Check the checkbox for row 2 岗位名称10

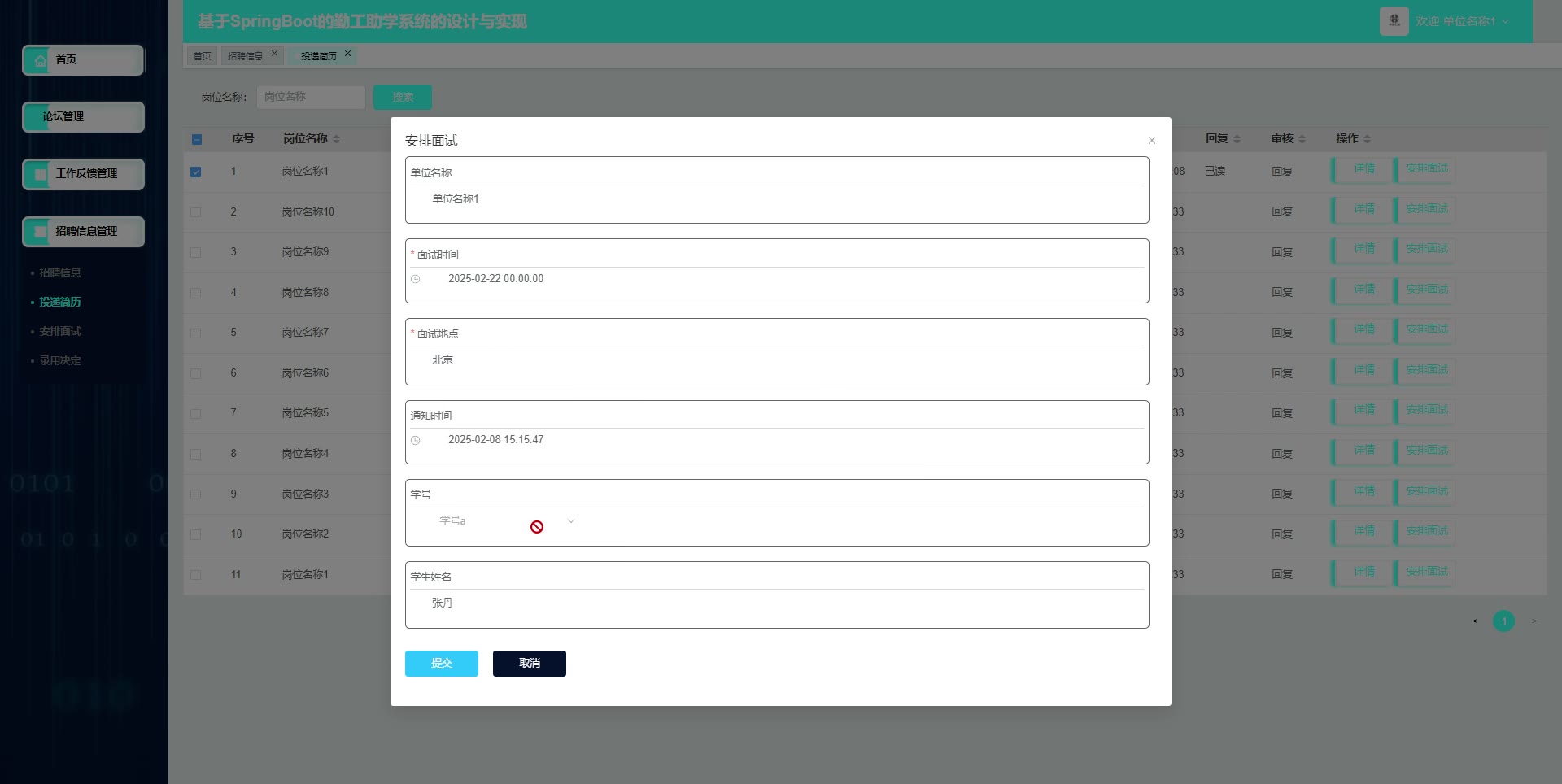196,212
